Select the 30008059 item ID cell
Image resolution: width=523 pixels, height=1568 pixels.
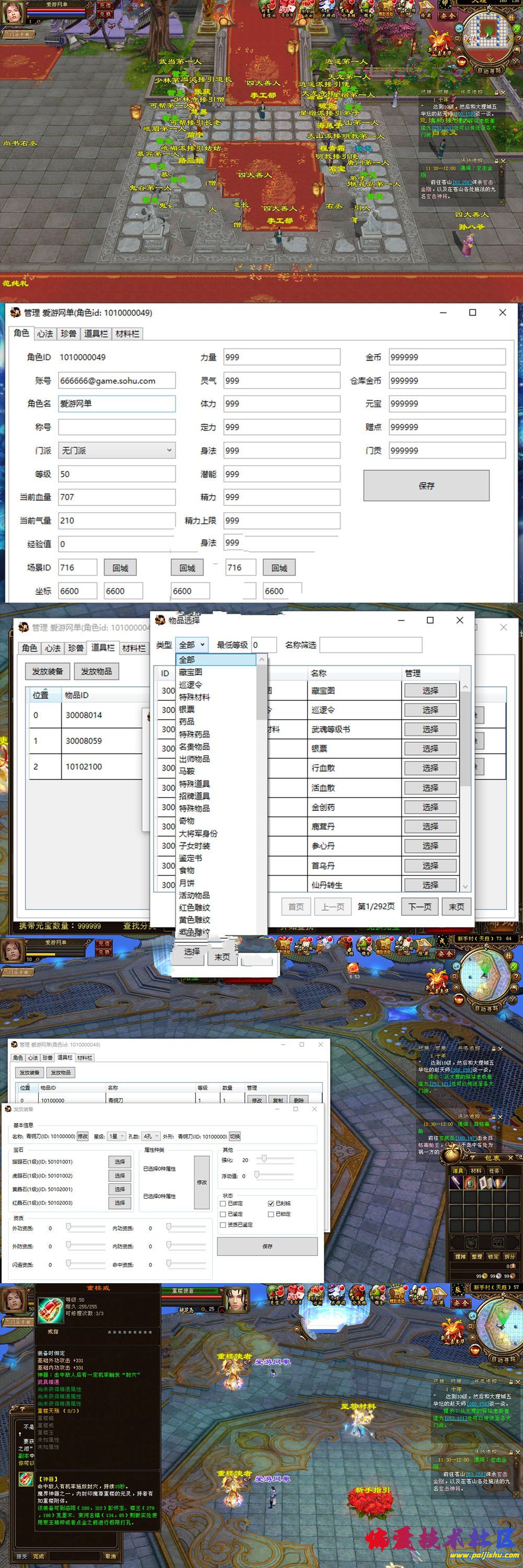click(100, 741)
